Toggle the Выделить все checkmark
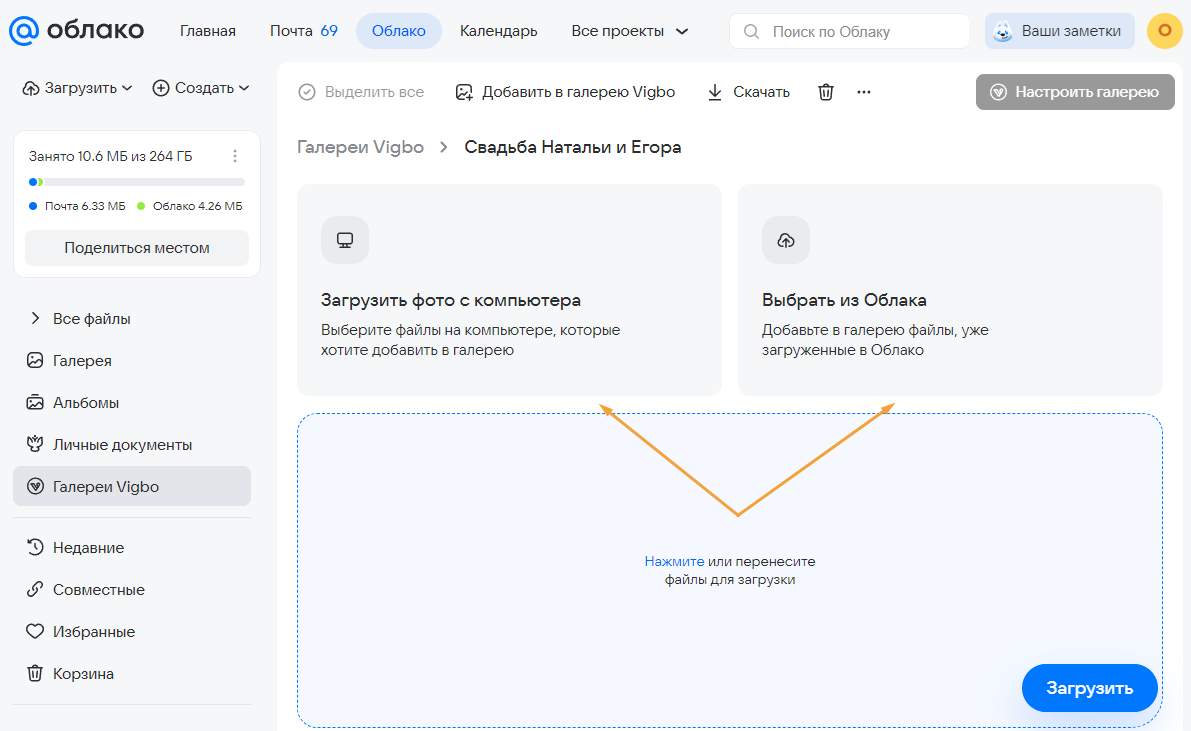The image size is (1191, 731). [307, 92]
